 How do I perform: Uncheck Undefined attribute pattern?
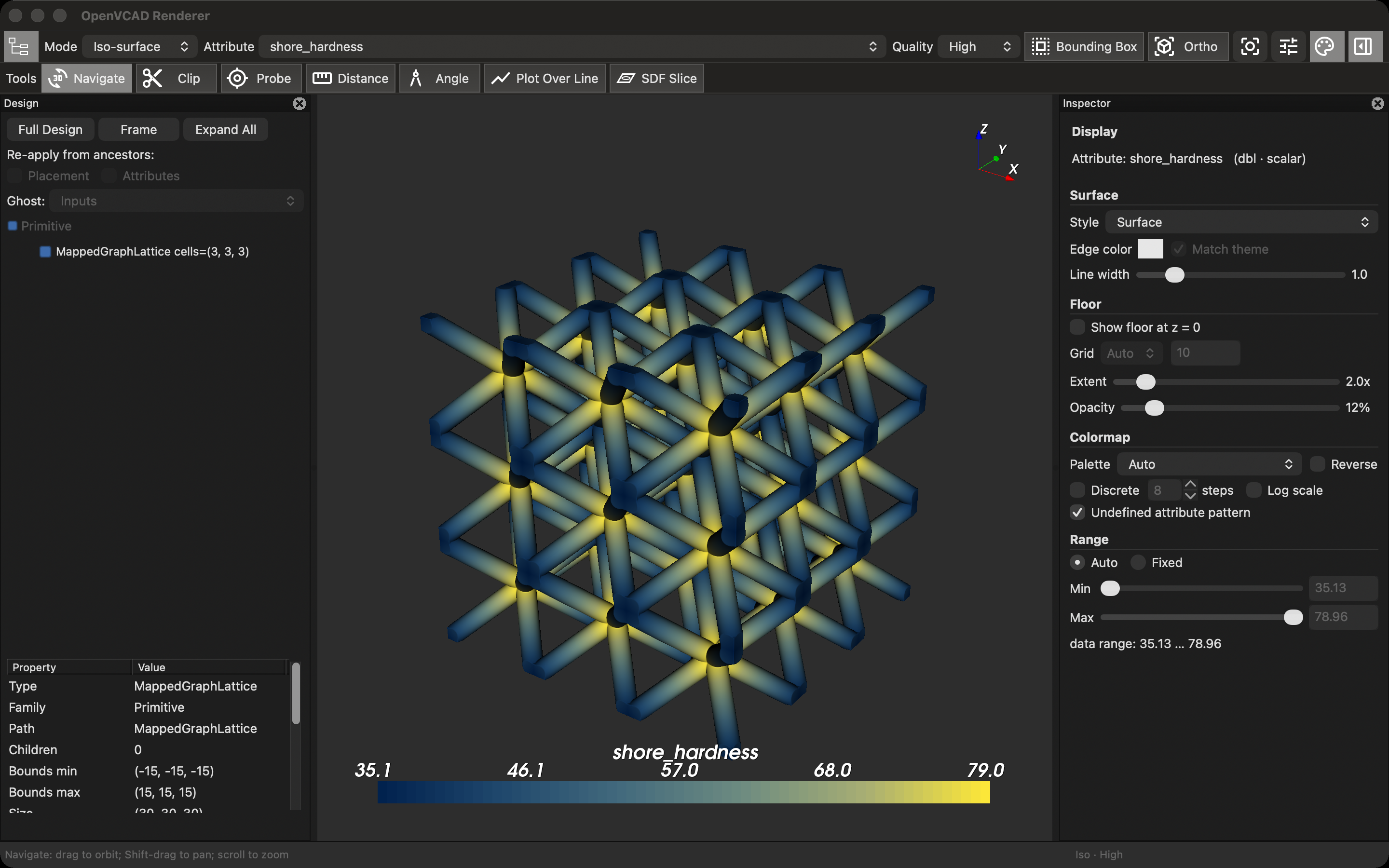point(1077,513)
